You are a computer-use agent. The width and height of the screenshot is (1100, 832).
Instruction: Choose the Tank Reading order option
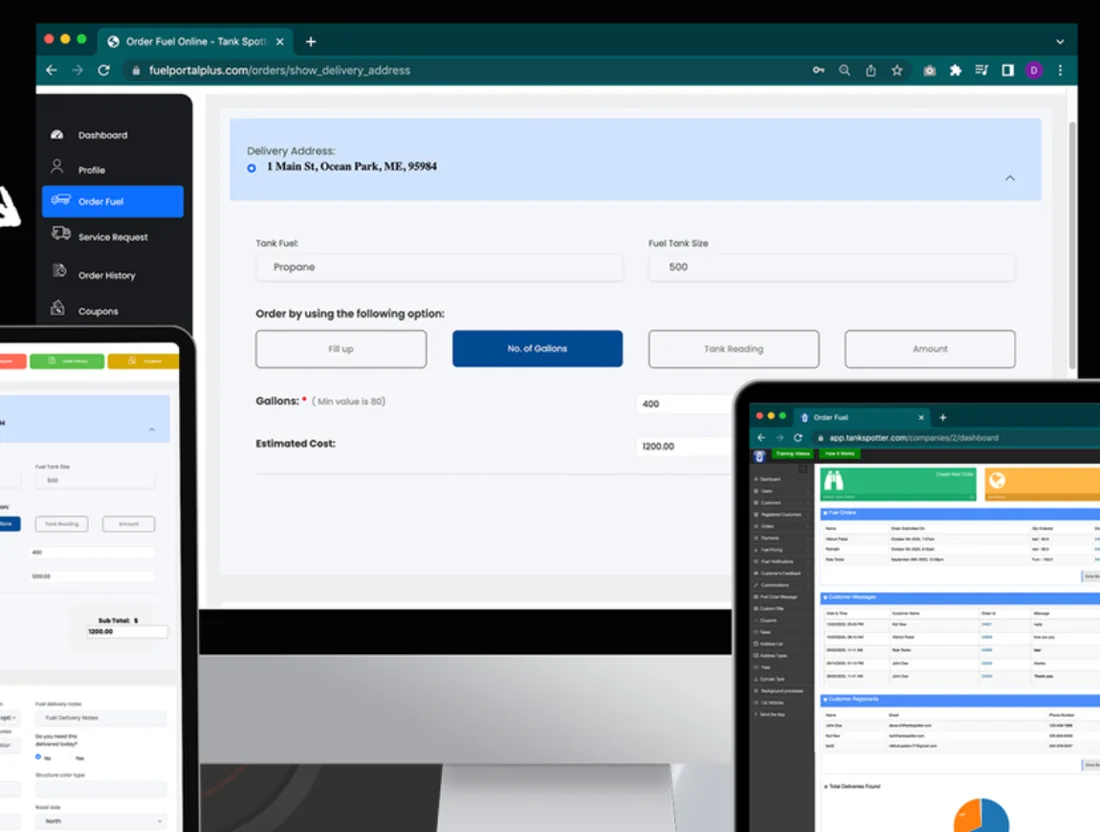click(734, 349)
